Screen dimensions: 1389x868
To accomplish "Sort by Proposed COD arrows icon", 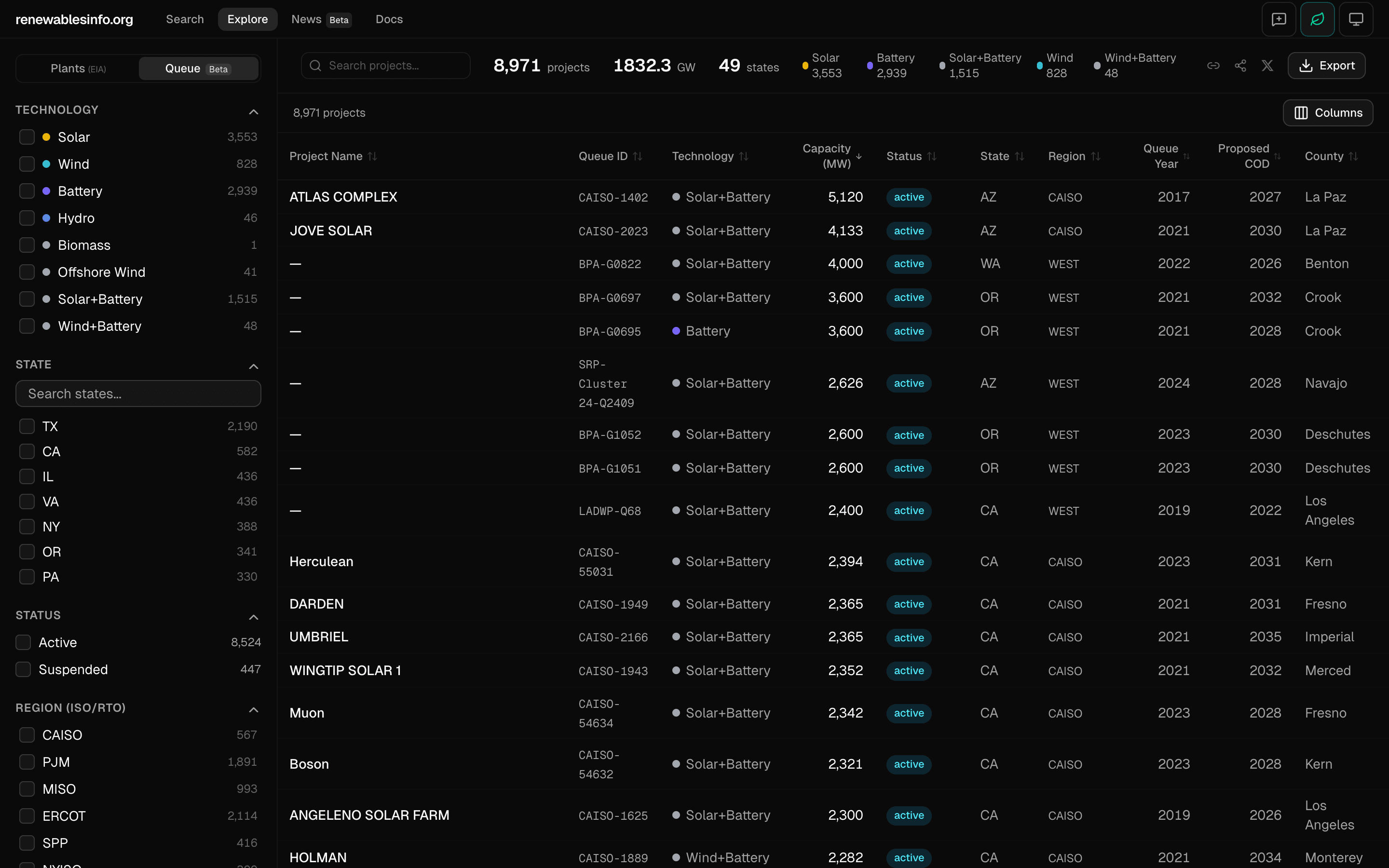I will point(1277,156).
